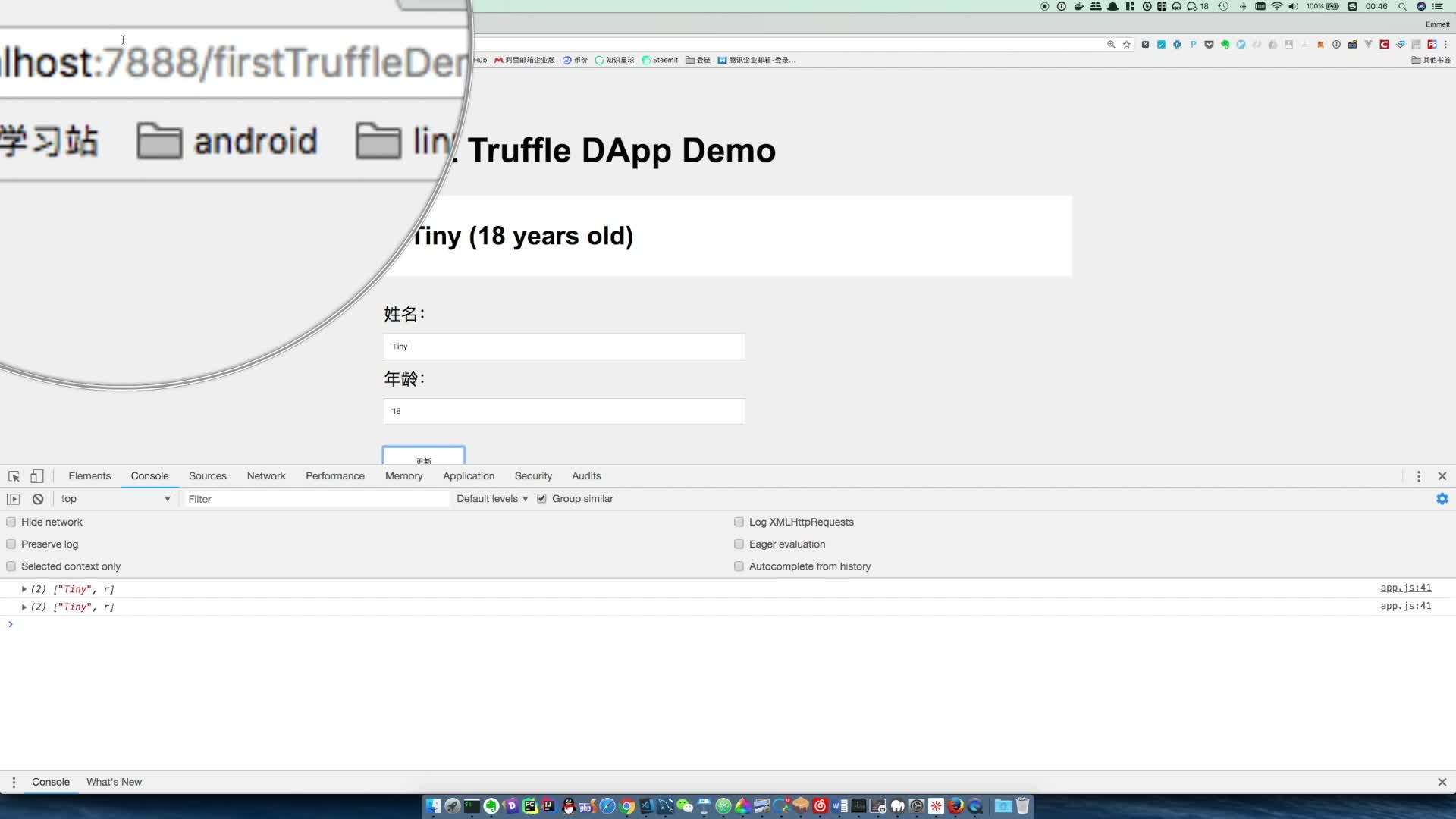Toggle the device toolbar icon

[36, 476]
